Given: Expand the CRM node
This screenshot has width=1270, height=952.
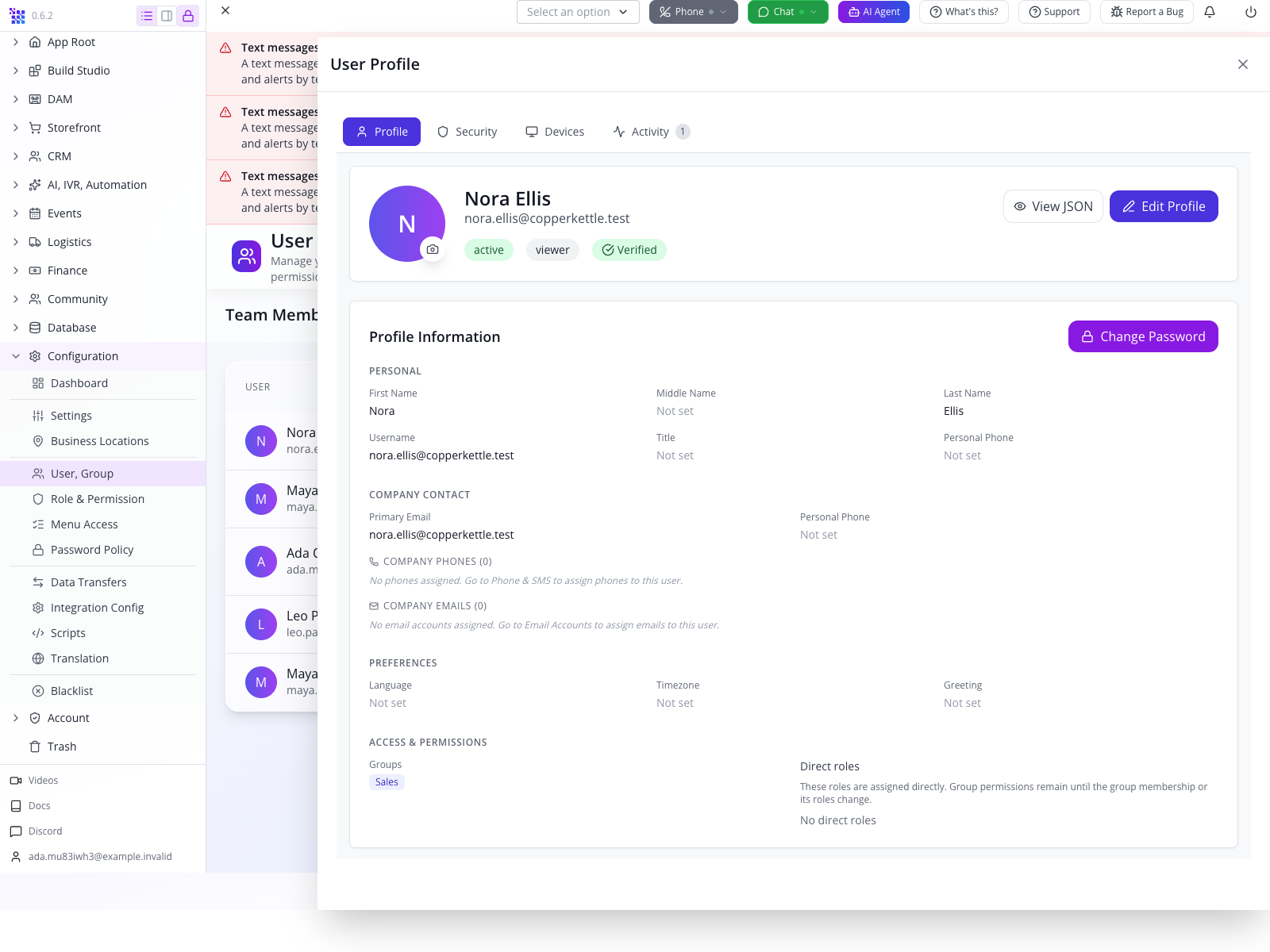Looking at the screenshot, I should (16, 156).
